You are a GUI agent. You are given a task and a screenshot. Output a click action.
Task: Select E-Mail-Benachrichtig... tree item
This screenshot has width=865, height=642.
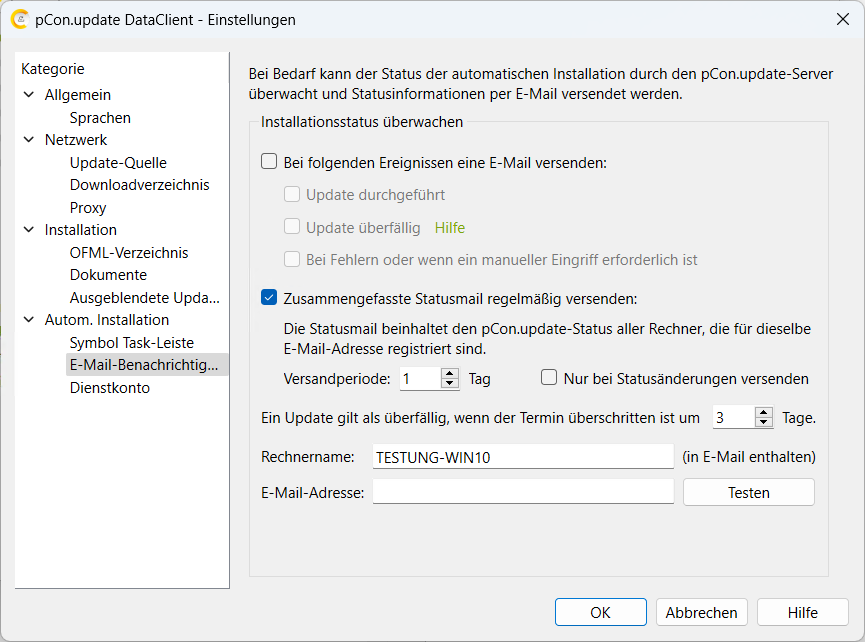[x=147, y=365]
